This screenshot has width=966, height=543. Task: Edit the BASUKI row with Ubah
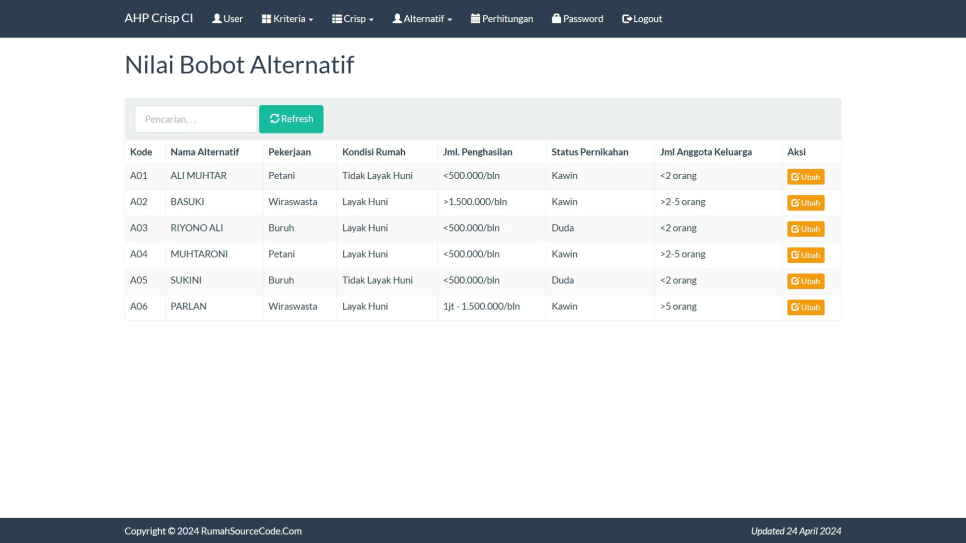(x=805, y=203)
